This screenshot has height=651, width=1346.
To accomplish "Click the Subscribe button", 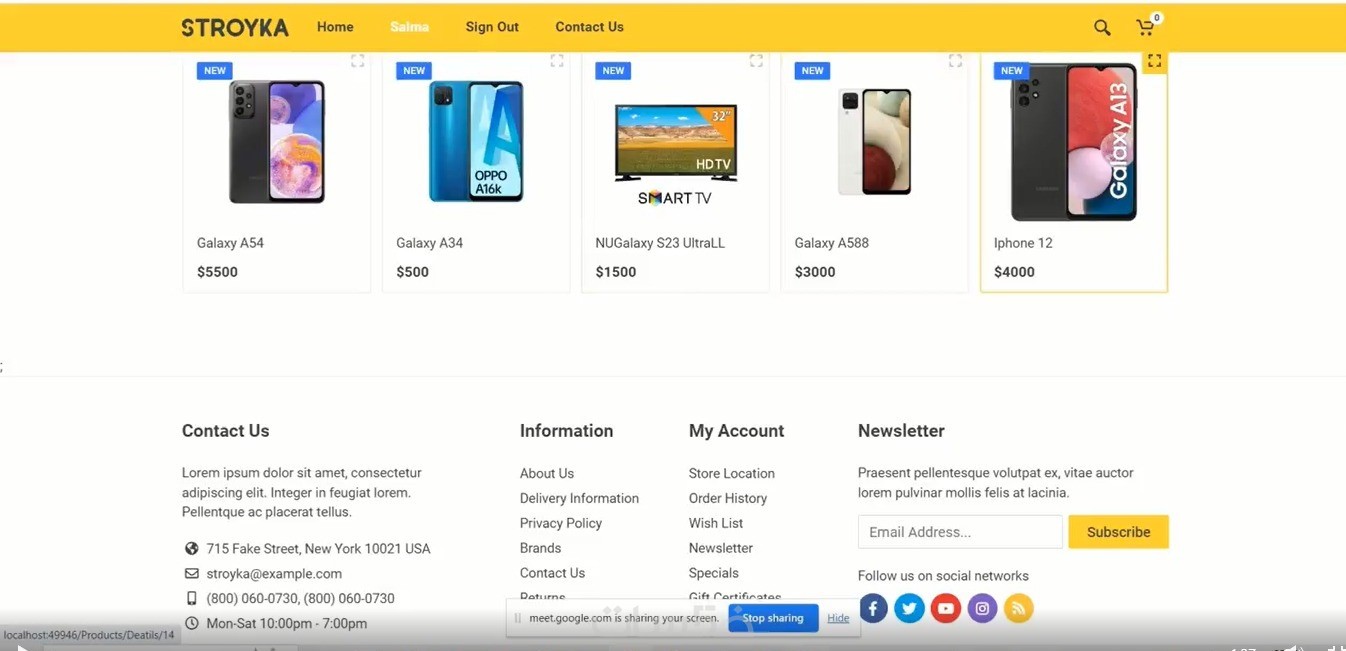I will coord(1118,532).
